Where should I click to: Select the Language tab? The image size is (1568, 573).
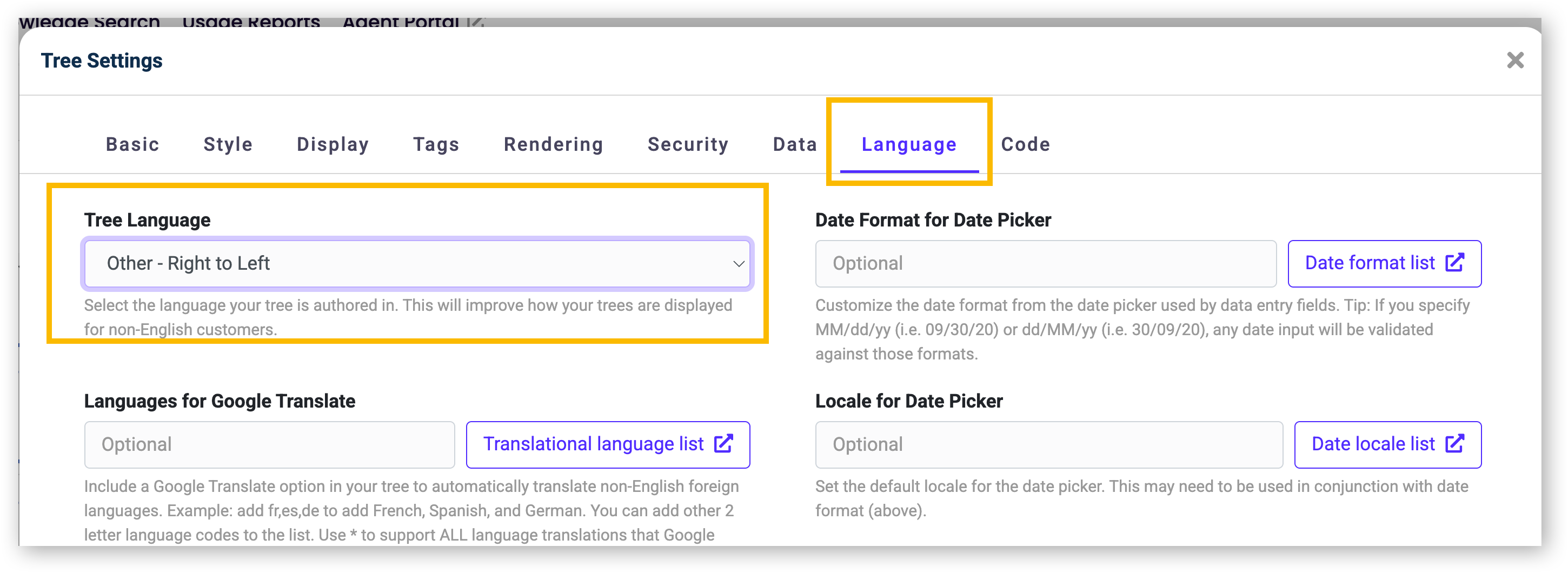(909, 144)
